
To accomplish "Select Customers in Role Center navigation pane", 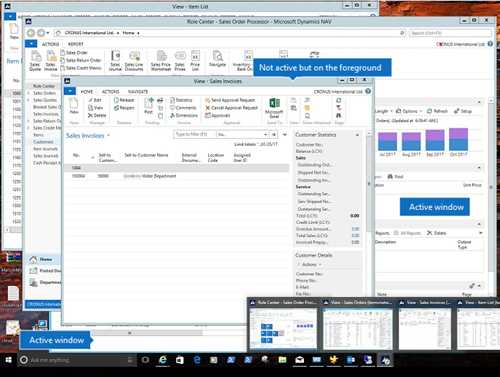I will [43, 142].
